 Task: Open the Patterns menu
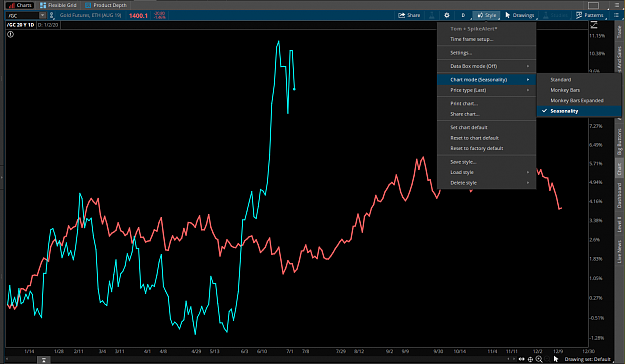(x=590, y=15)
